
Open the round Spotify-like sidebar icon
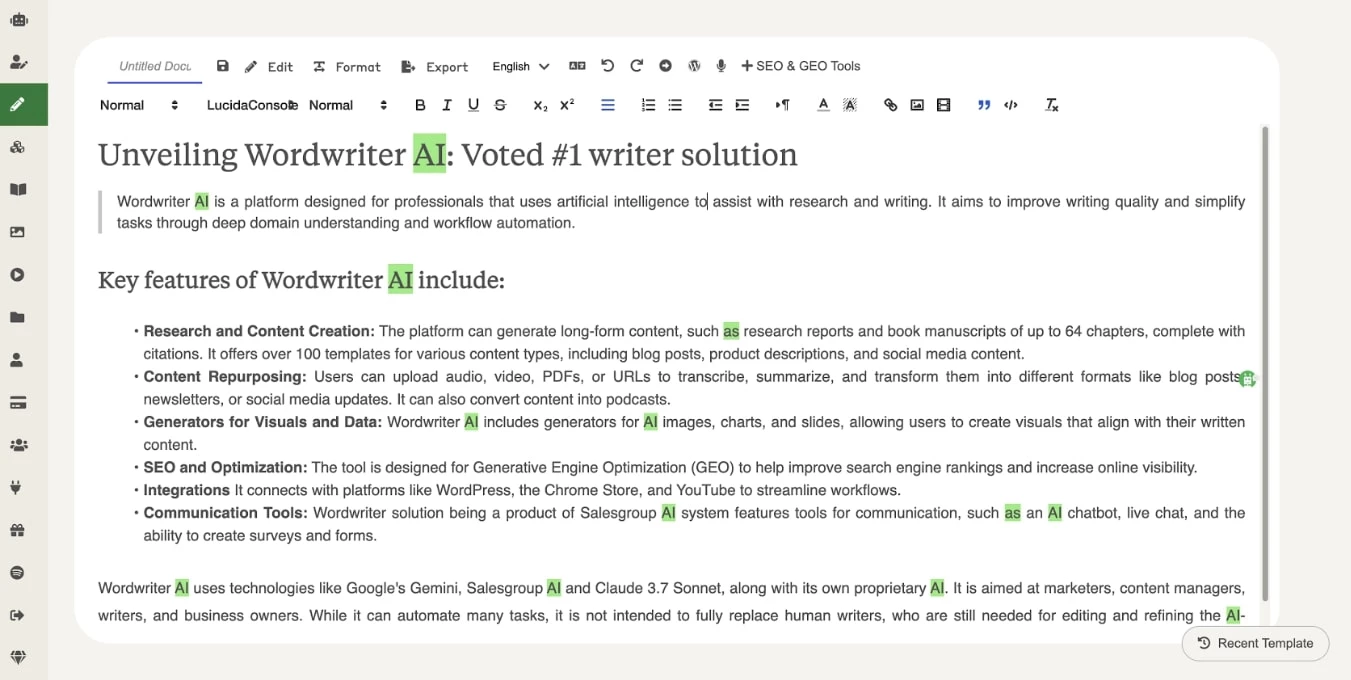click(x=18, y=573)
